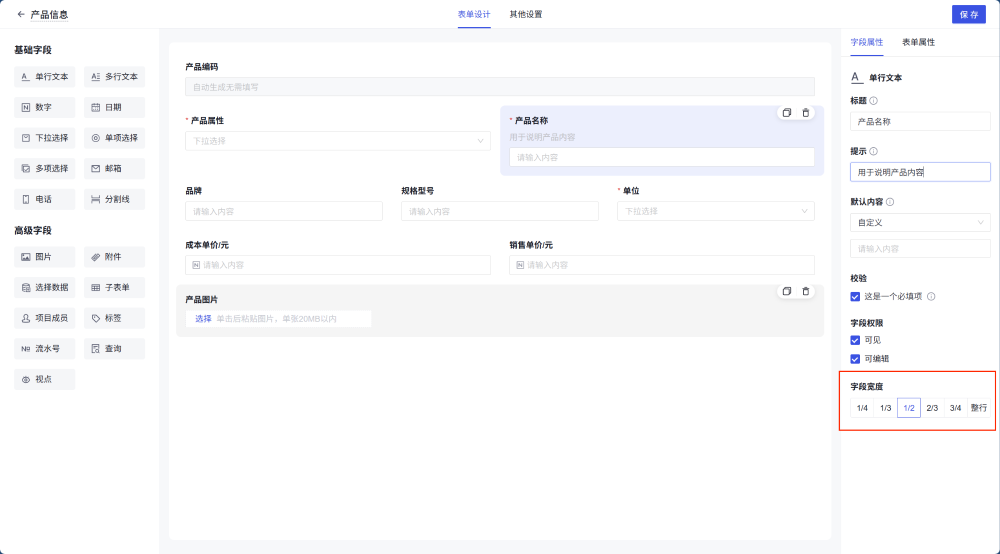The image size is (1000, 554).
Task: Choose the 流水号 serial number field
Action: [45, 349]
